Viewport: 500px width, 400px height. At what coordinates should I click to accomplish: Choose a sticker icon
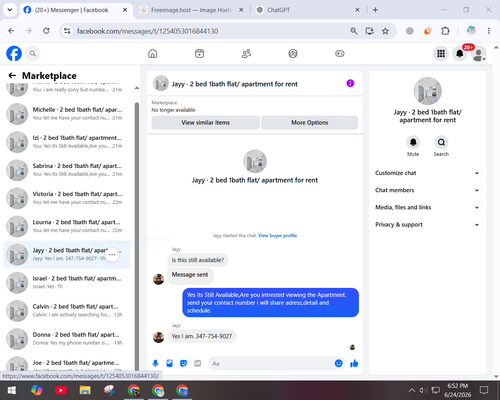coord(183,363)
